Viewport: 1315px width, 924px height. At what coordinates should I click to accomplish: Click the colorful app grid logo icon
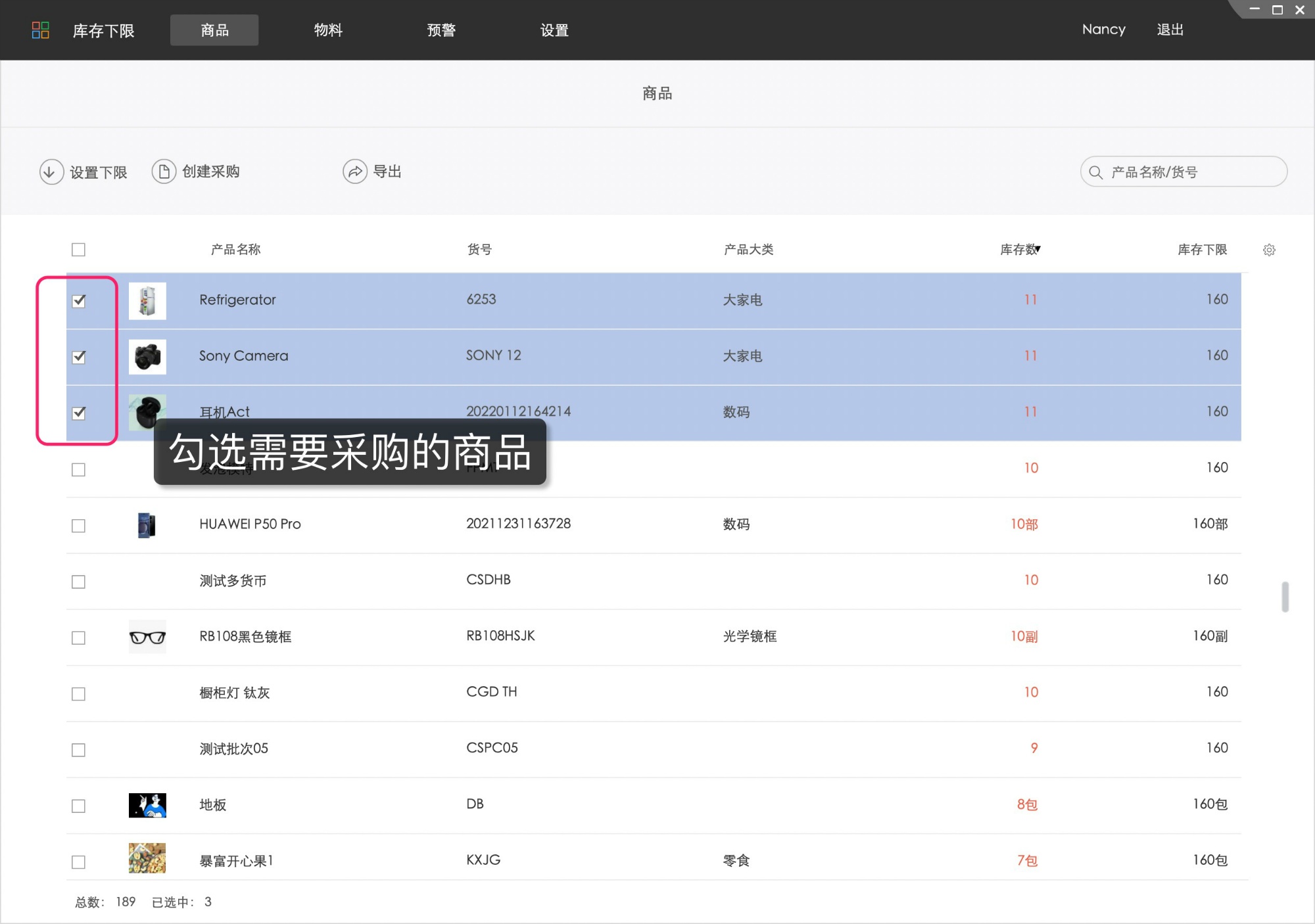coord(41,30)
